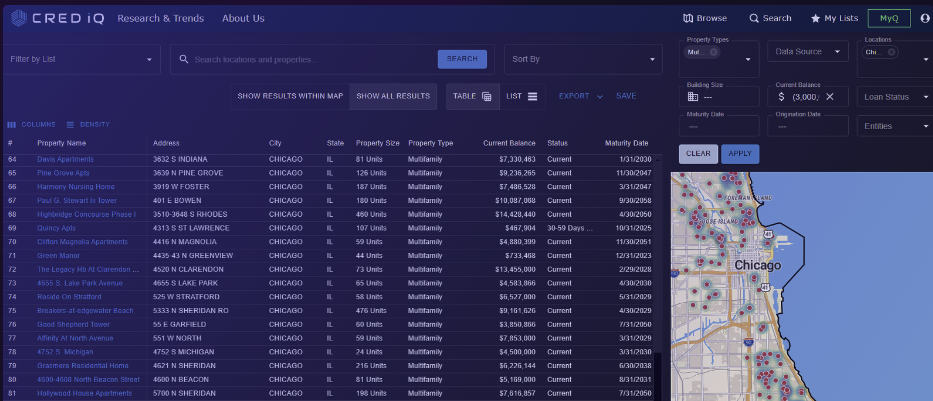Expand Locations dropdown arrow

926,59
